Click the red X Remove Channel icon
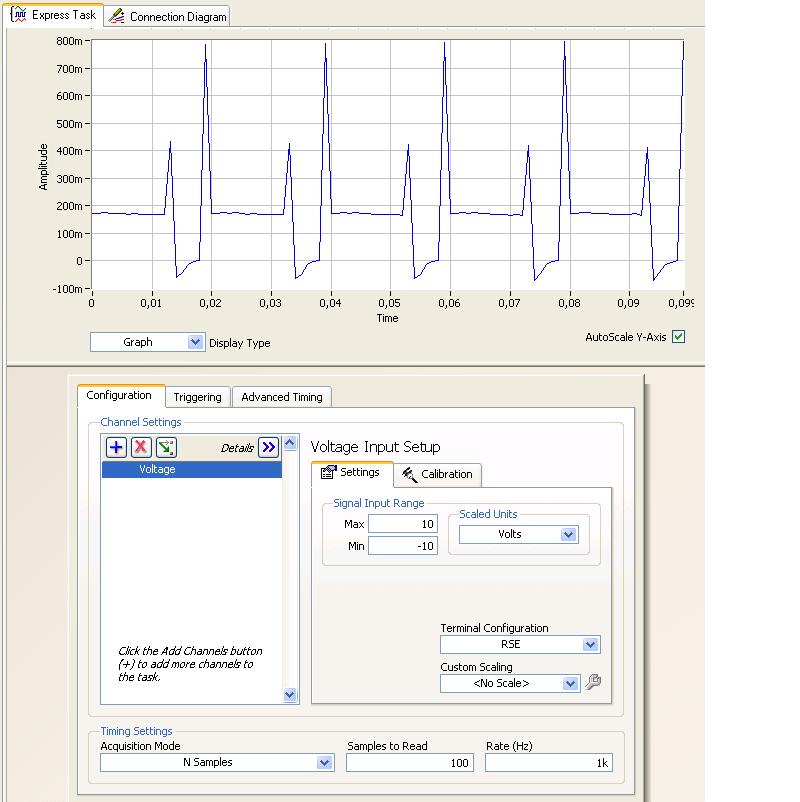Image resolution: width=800 pixels, height=802 pixels. click(x=142, y=447)
